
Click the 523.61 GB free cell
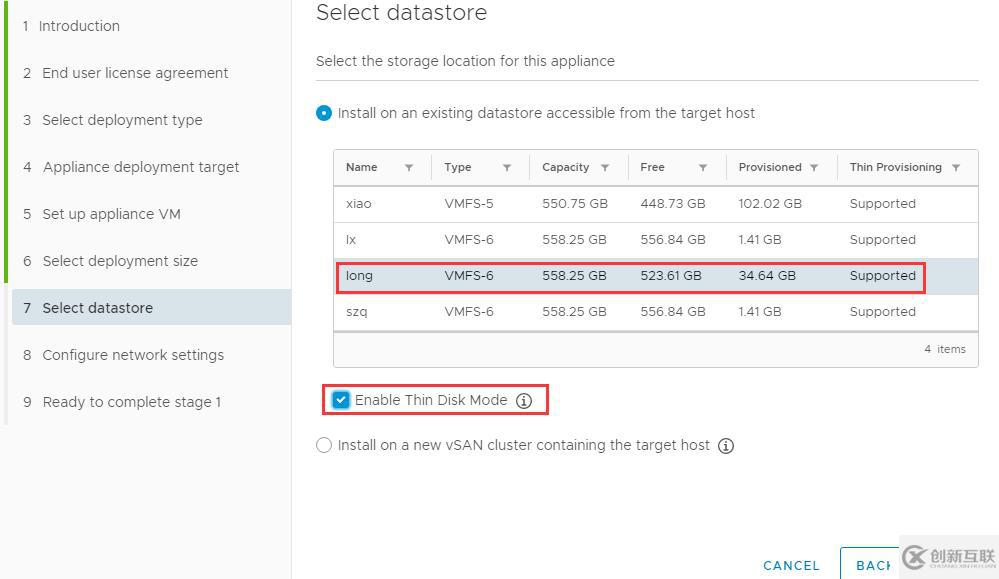[670, 276]
